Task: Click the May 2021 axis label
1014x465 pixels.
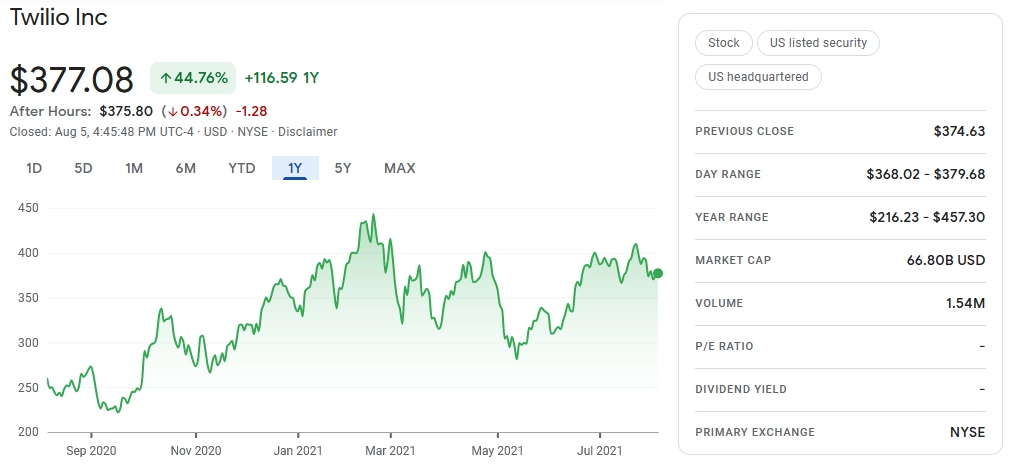Action: 497,451
